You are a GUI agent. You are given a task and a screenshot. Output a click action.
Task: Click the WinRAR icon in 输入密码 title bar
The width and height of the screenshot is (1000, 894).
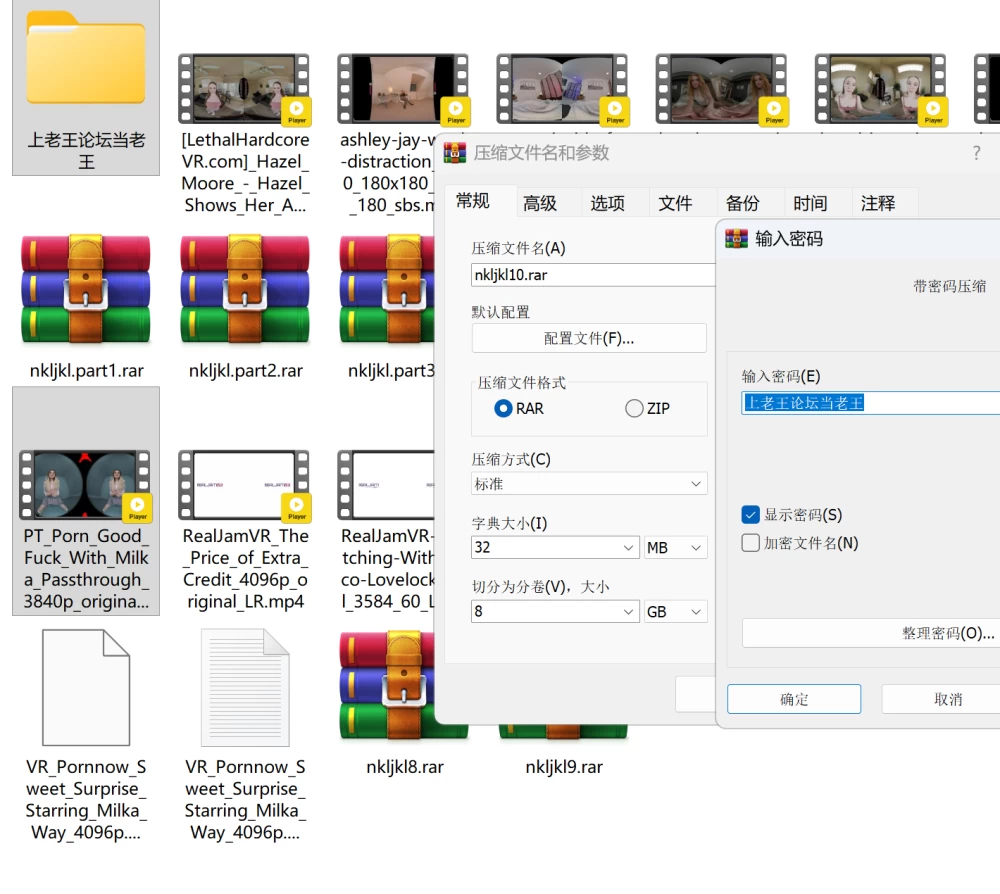[x=737, y=238]
